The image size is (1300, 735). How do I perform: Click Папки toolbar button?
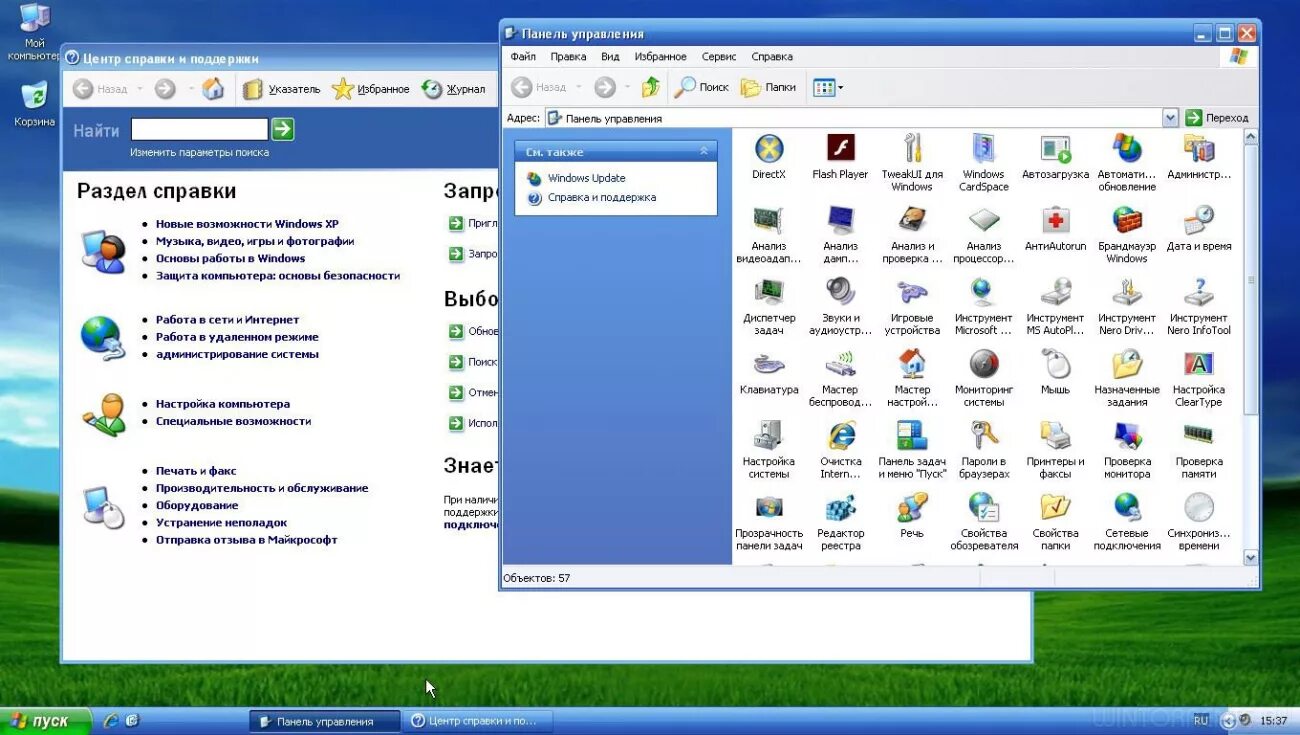pos(769,87)
